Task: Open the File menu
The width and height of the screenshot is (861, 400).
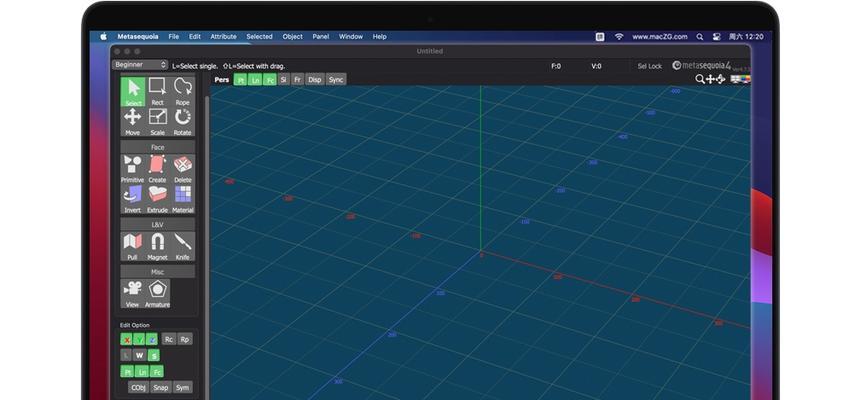Action: pyautogui.click(x=174, y=37)
